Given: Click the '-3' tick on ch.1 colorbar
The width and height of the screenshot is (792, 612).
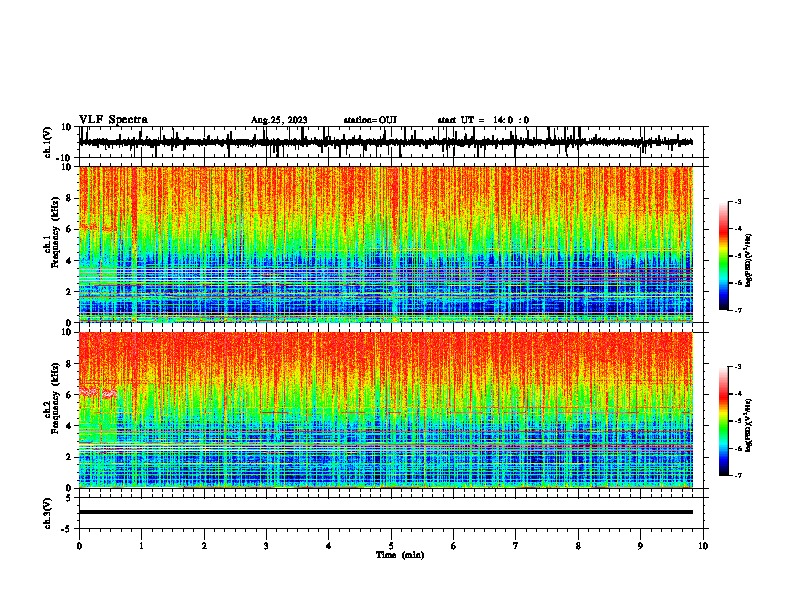Looking at the screenshot, I should (x=738, y=201).
